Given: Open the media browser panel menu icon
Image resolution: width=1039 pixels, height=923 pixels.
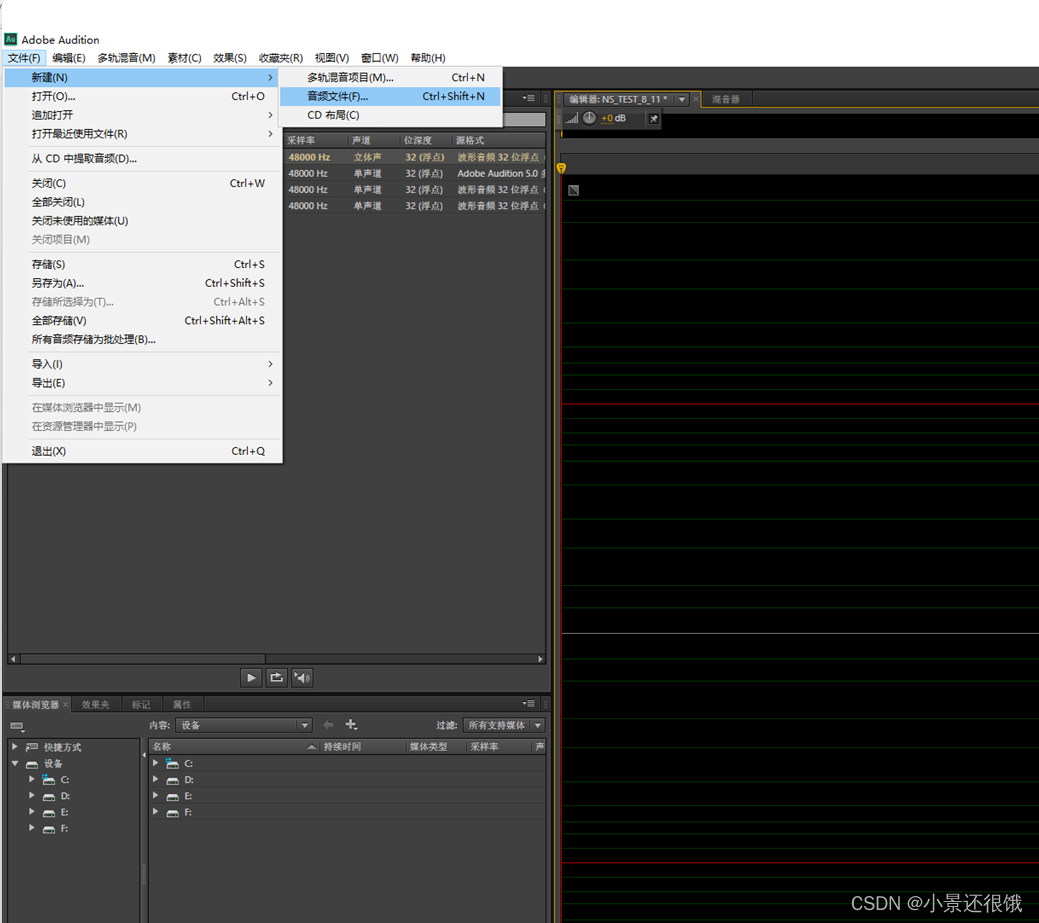Looking at the screenshot, I should (528, 703).
